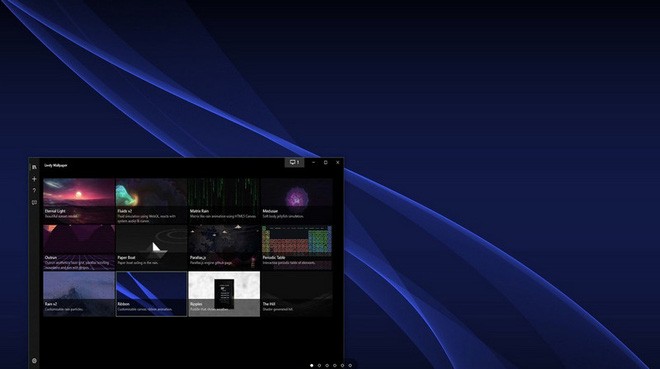Select the Medusae jellyfish wallpaper
This screenshot has width=660, height=369.
[296, 201]
